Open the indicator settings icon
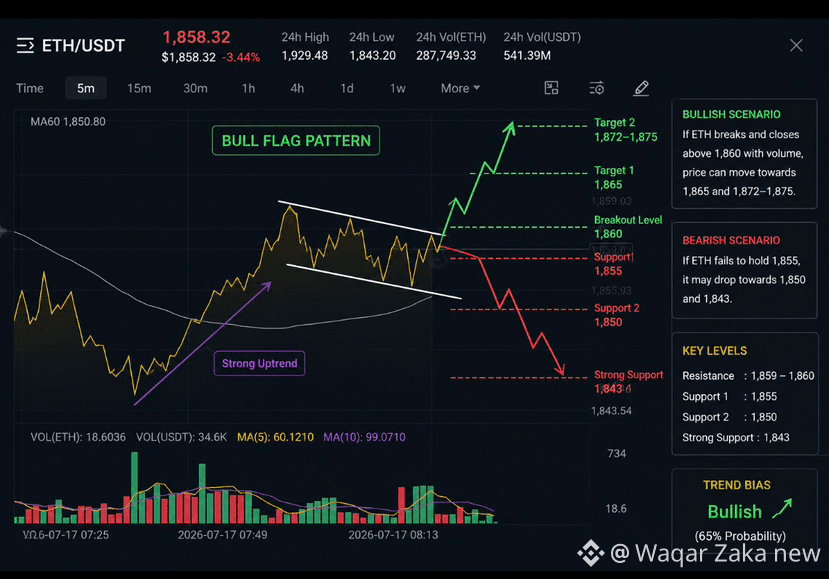The image size is (829, 579). pyautogui.click(x=597, y=88)
